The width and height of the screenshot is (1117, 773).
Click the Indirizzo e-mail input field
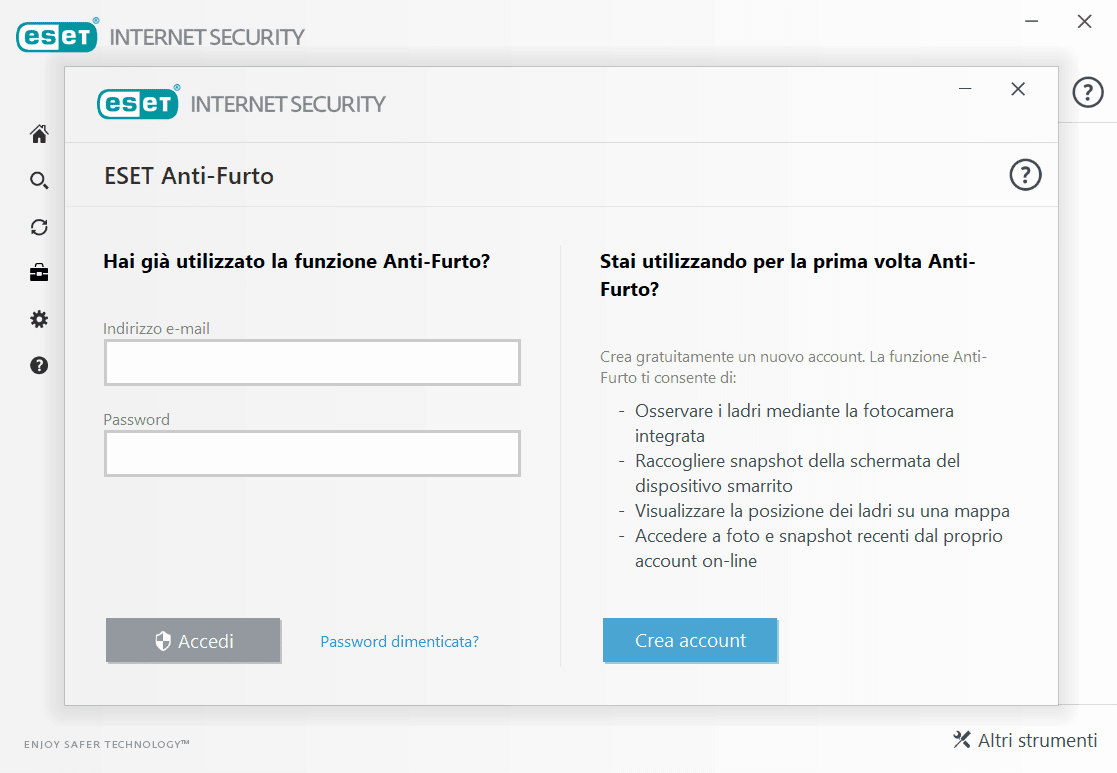coord(312,362)
